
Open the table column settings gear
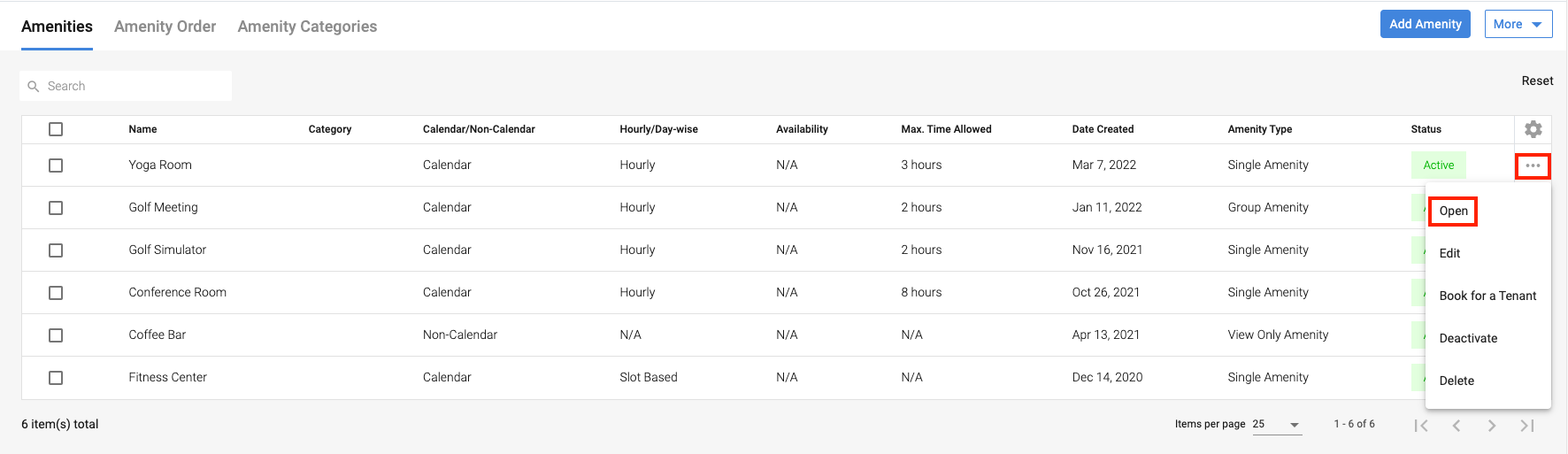(x=1533, y=129)
